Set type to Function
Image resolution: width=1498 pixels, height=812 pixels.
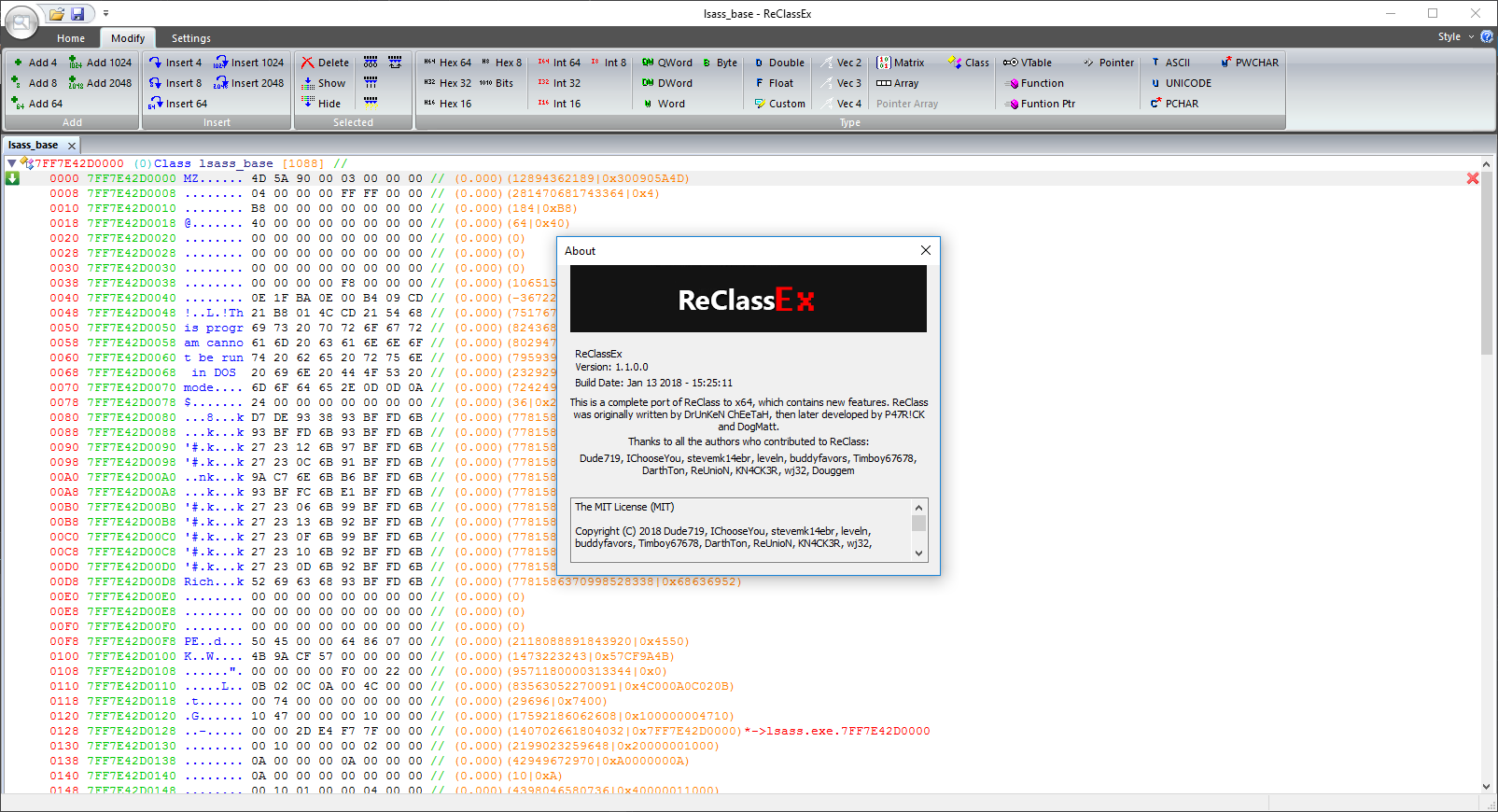1034,83
